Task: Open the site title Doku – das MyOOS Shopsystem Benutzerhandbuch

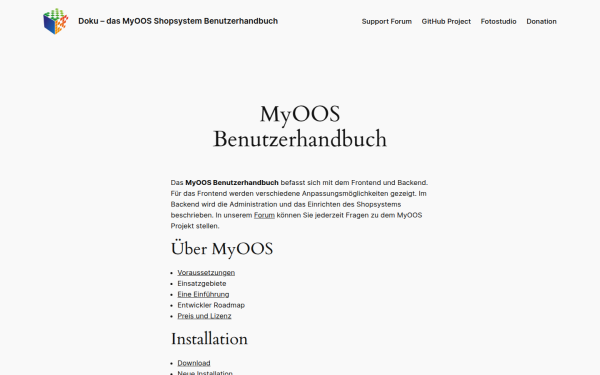Action: 178,21
